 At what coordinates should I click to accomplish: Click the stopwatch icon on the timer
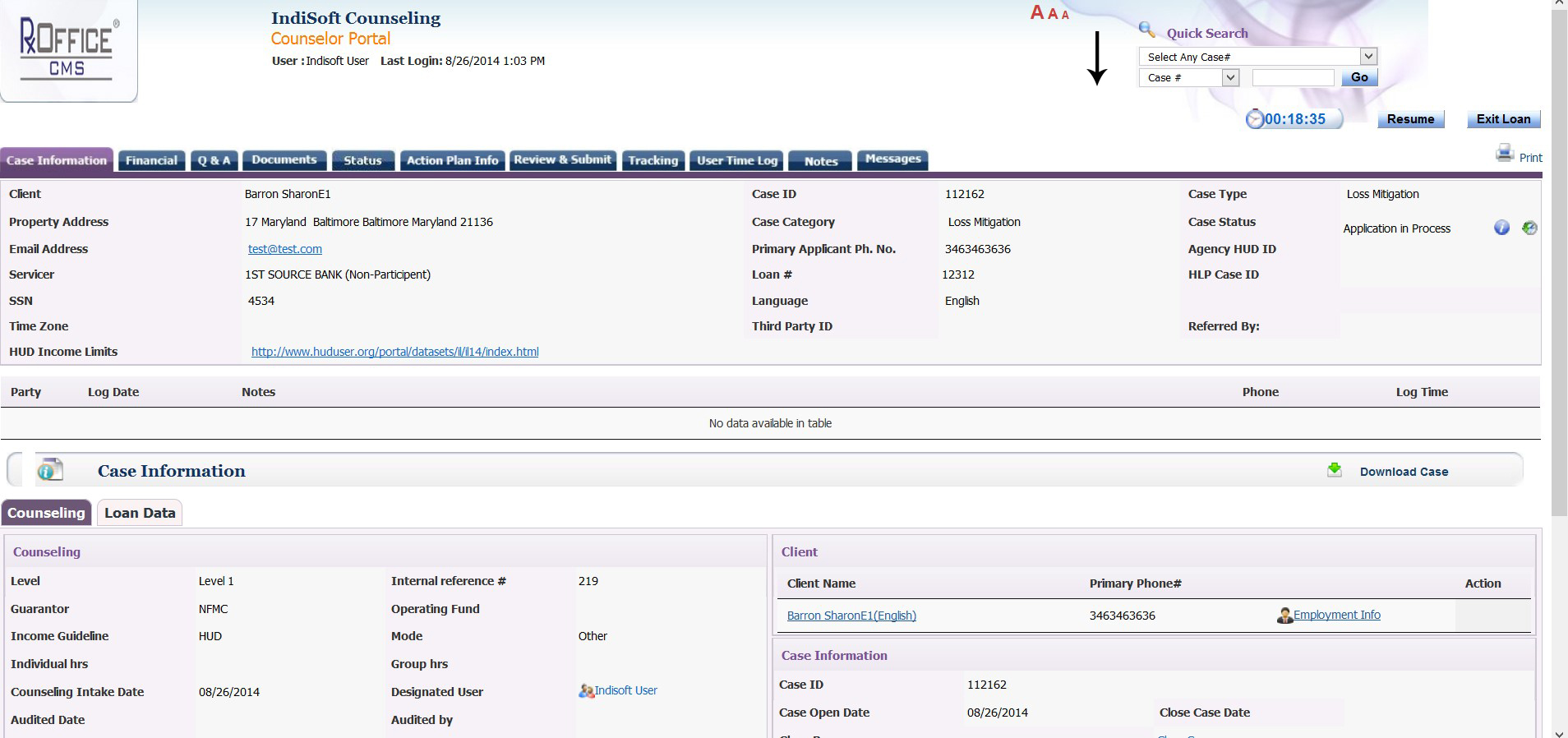click(x=1255, y=119)
